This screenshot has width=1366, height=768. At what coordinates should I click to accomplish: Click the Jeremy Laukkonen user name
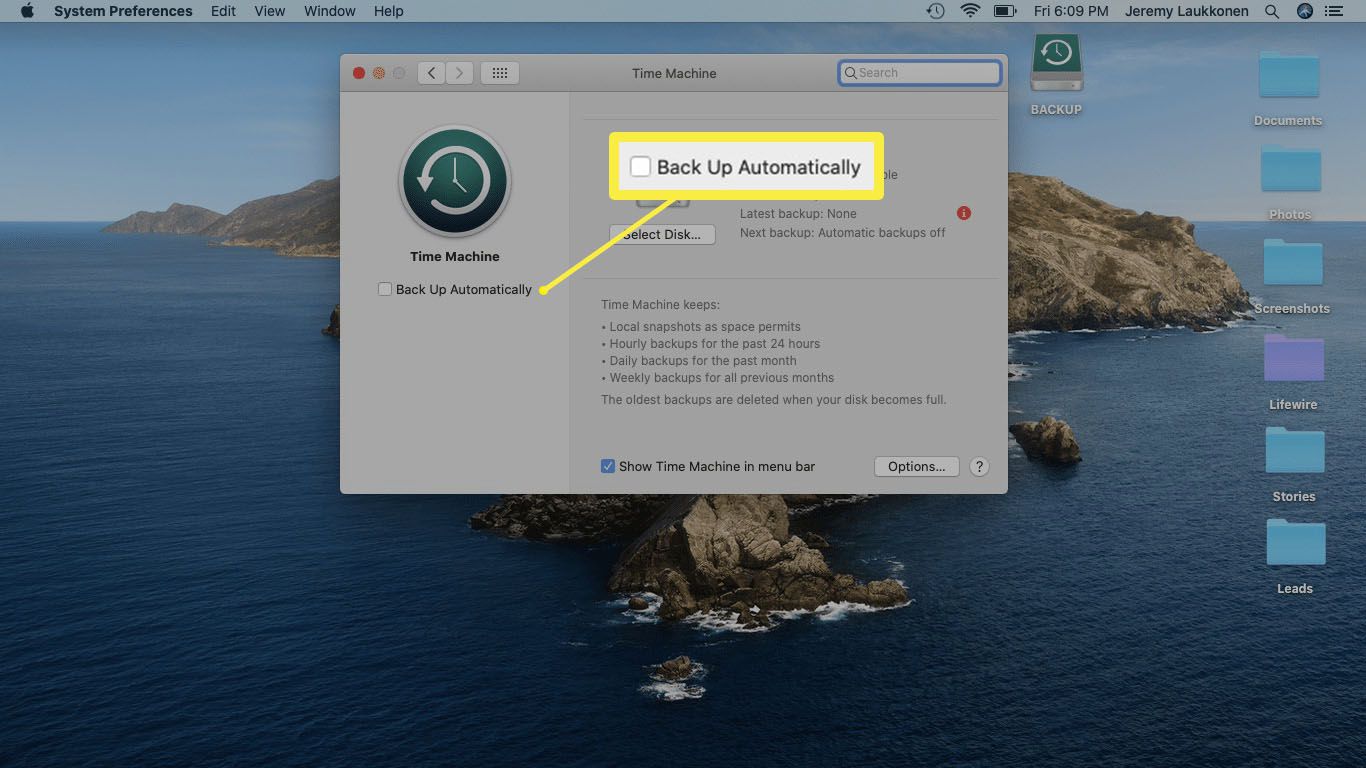click(1188, 11)
